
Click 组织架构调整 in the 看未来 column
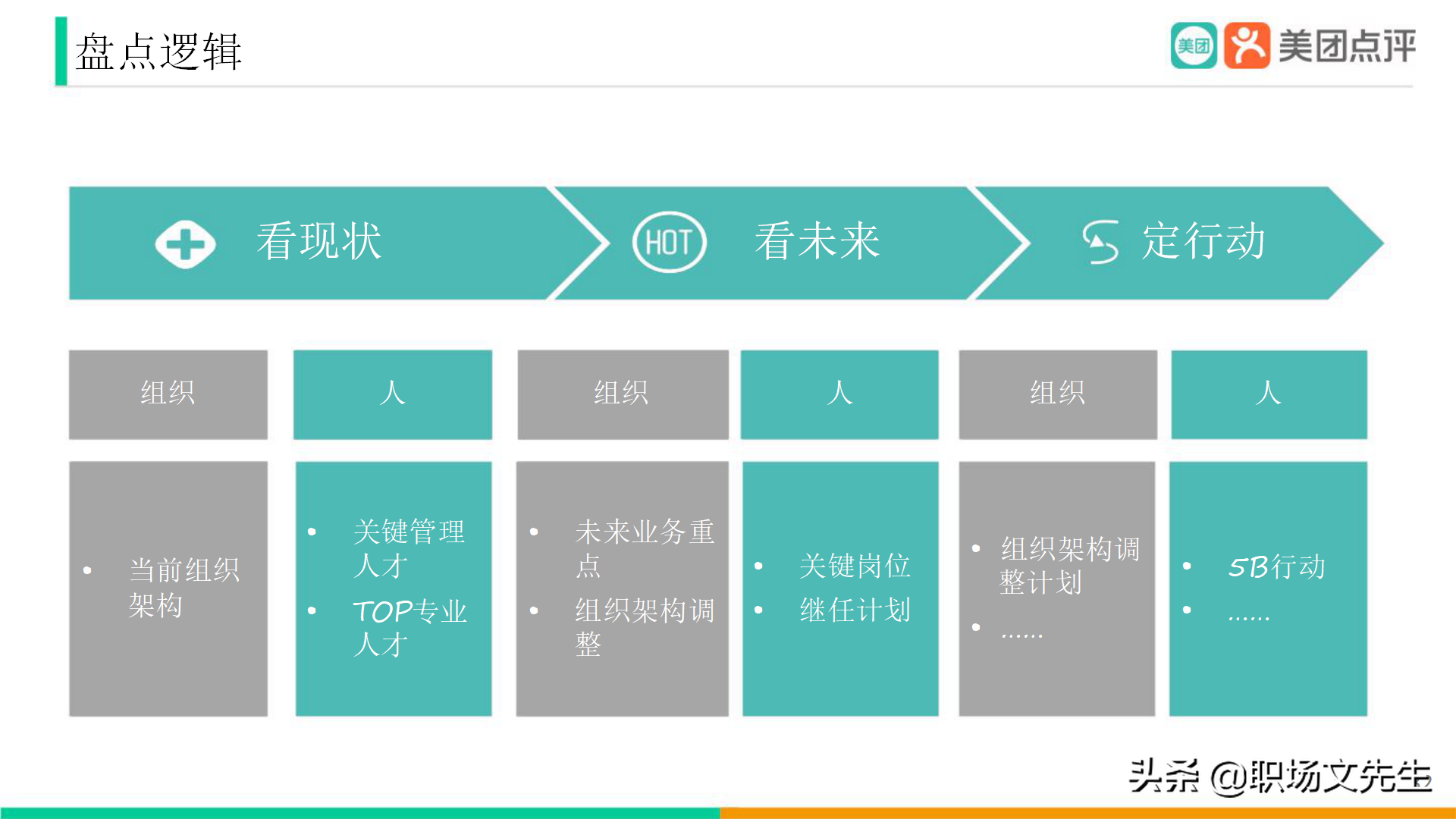645,627
